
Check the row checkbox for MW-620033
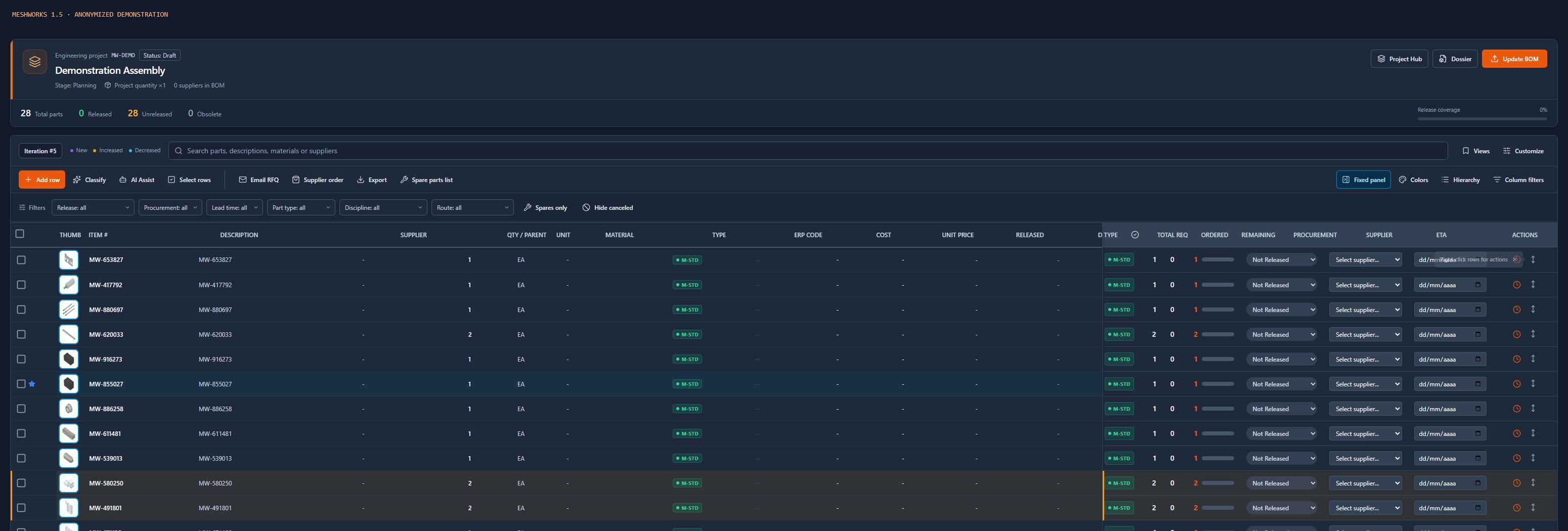point(21,334)
